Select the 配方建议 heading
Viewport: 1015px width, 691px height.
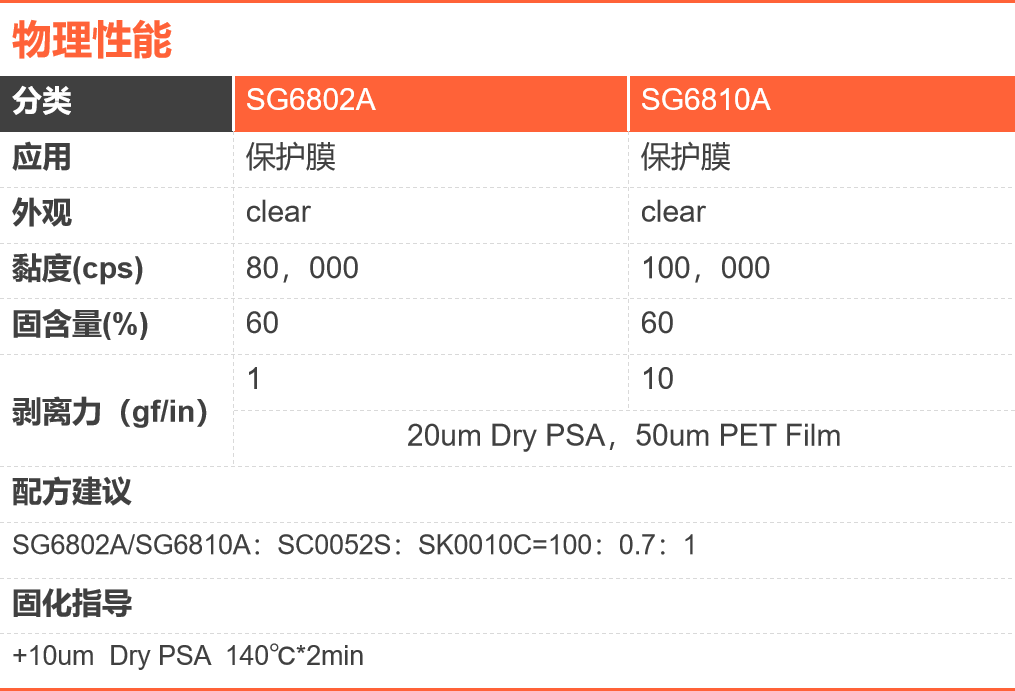(72, 492)
